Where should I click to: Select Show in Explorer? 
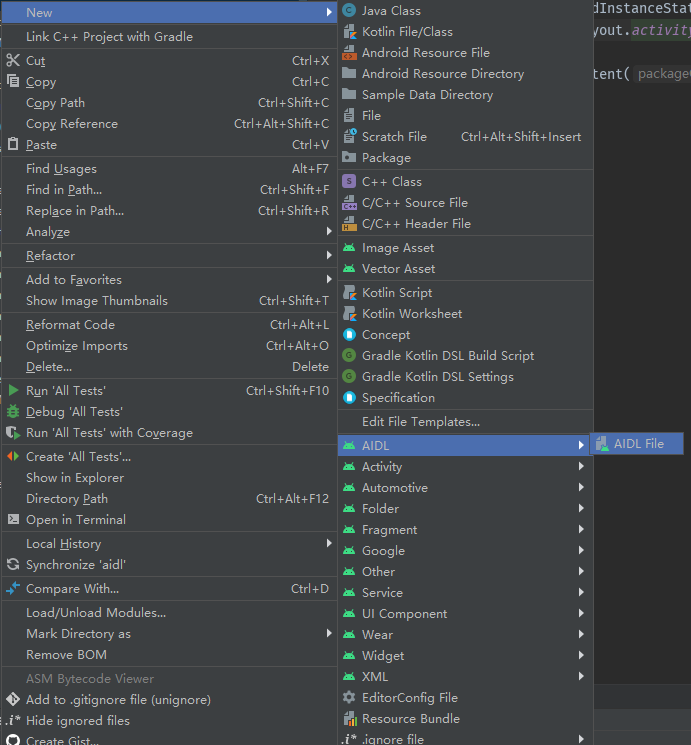[x=169, y=478]
